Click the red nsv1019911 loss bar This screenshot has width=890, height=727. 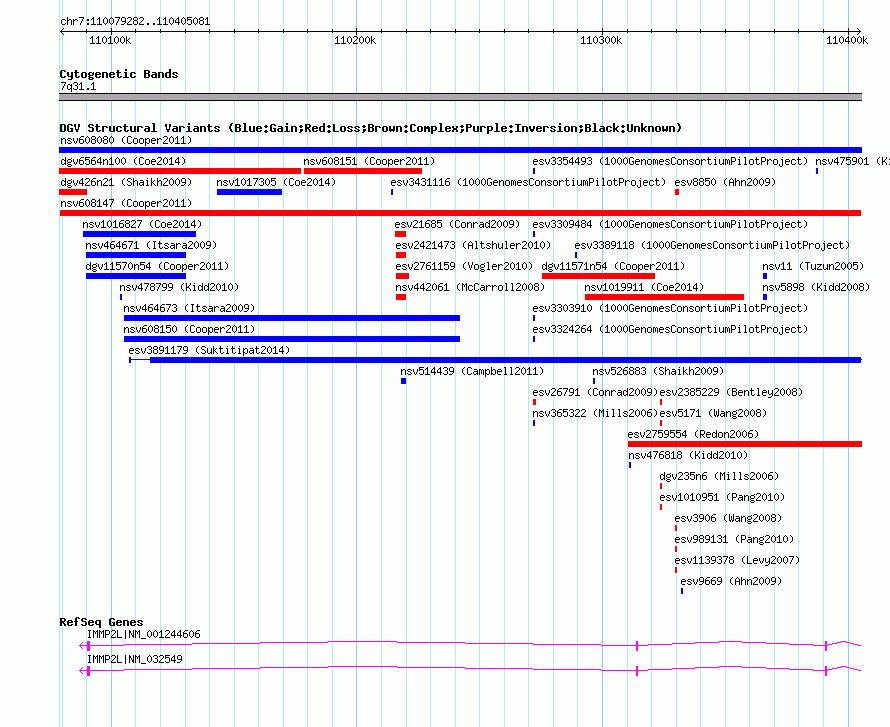664,297
